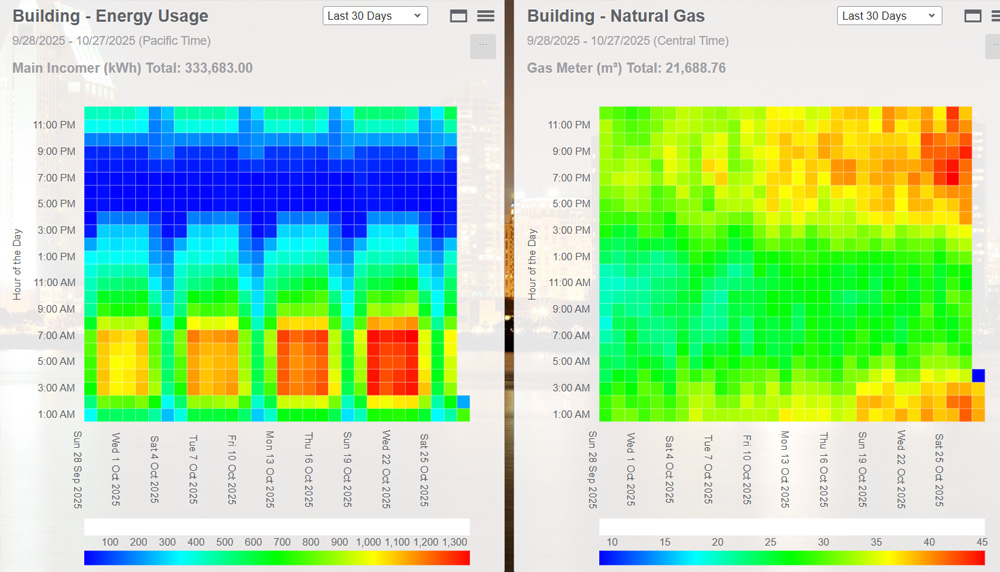Click the Energy Usage ellipsis button
Viewport: 1000px width, 572px height.
483,46
